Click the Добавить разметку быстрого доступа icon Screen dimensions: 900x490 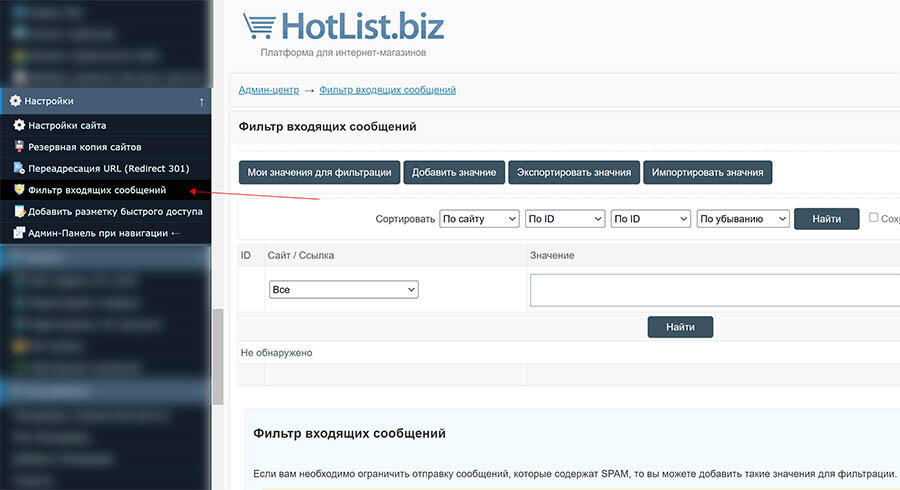(19, 212)
